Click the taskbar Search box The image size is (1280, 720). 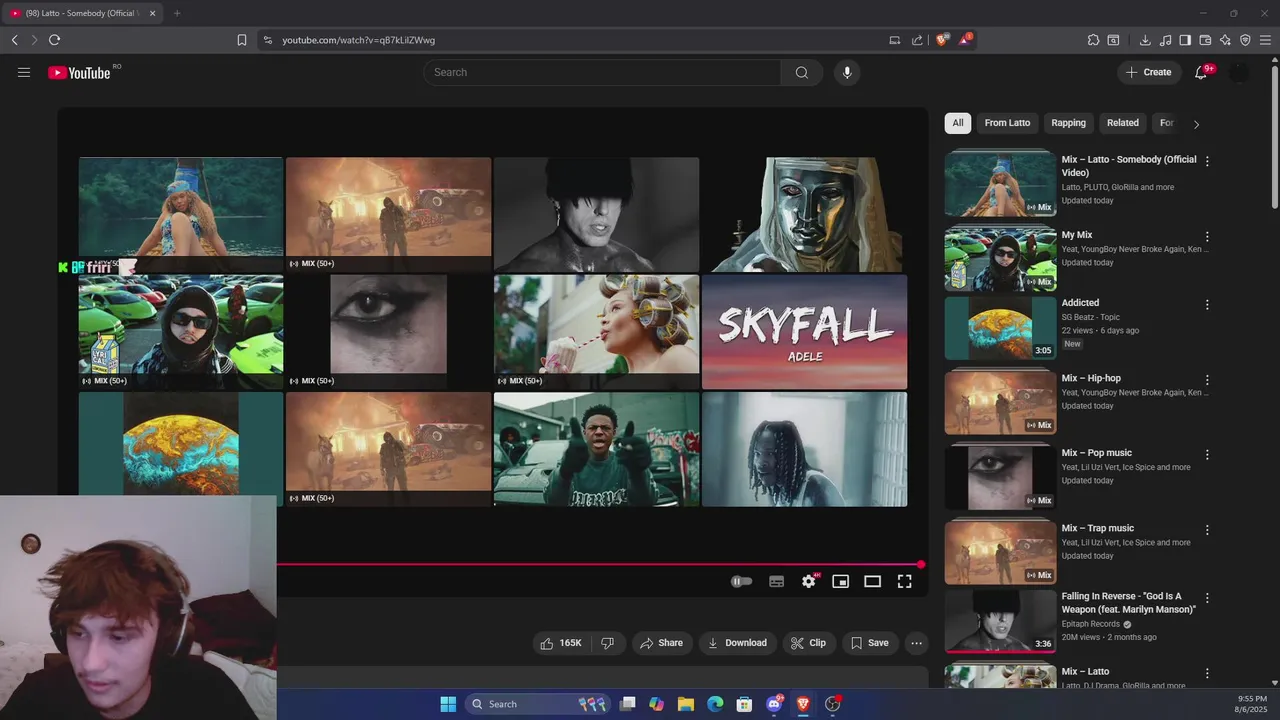pos(539,704)
